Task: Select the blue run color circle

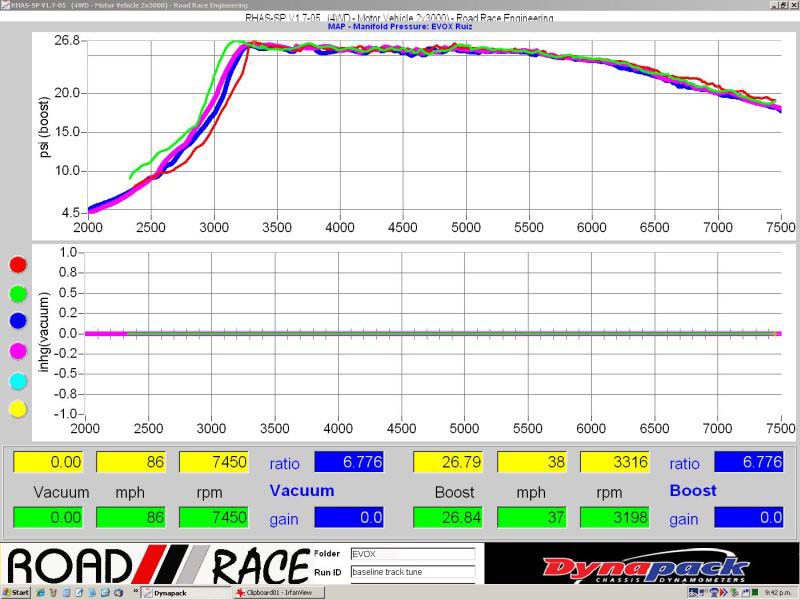Action: 18,321
